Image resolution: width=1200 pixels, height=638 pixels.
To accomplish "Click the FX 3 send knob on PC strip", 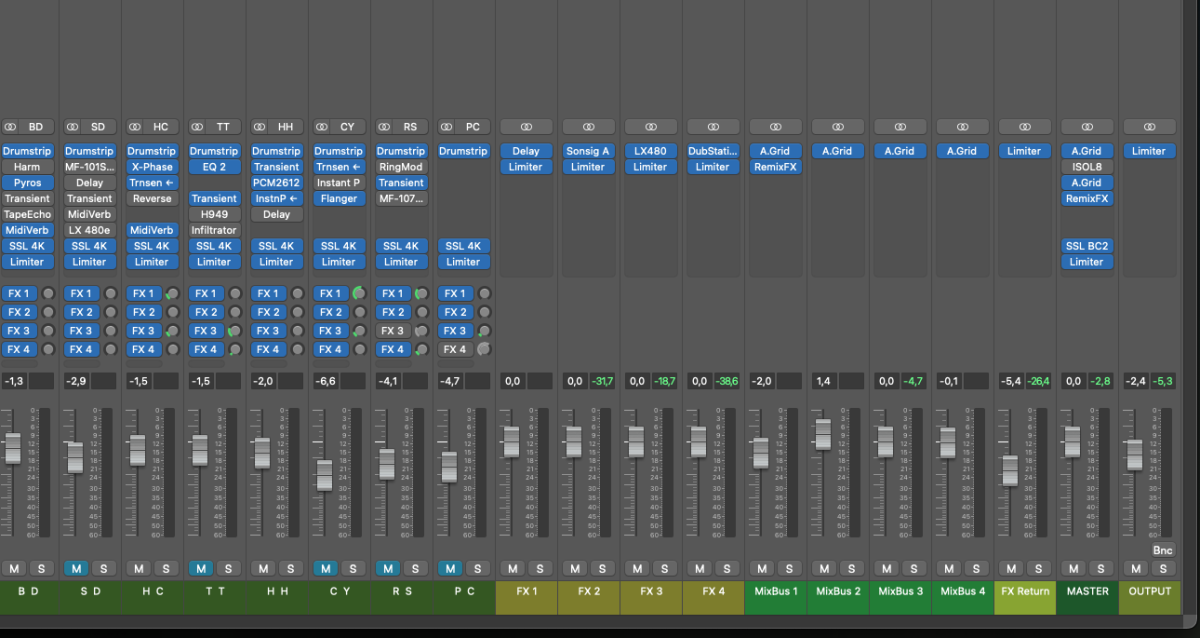I will tap(484, 331).
